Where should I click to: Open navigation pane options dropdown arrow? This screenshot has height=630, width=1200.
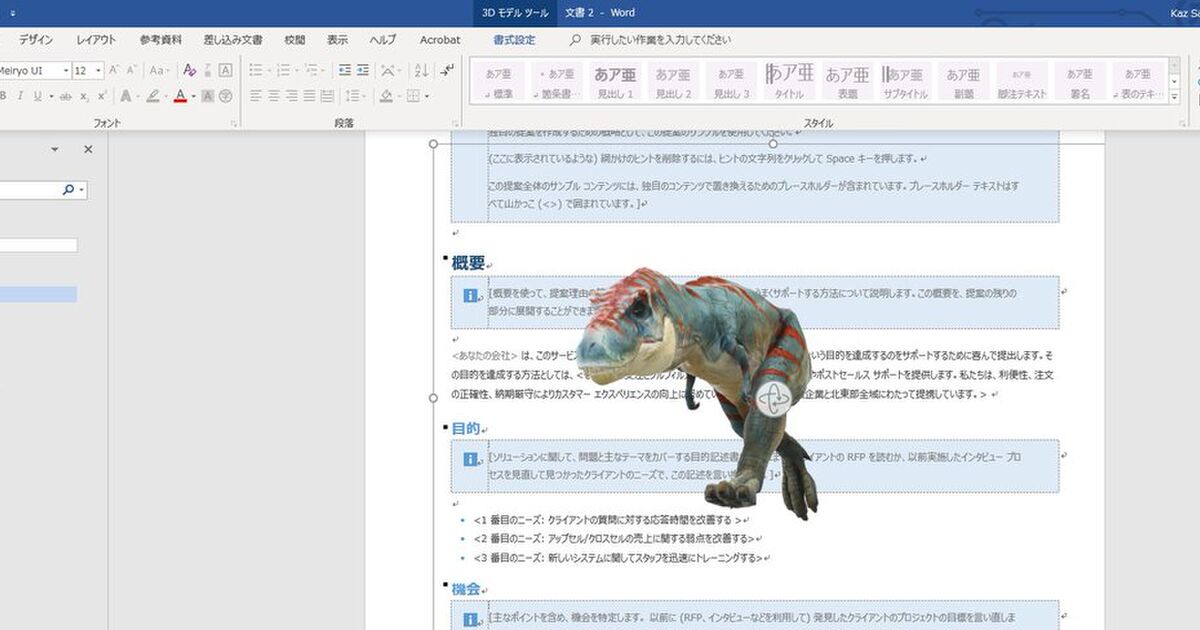(x=54, y=149)
